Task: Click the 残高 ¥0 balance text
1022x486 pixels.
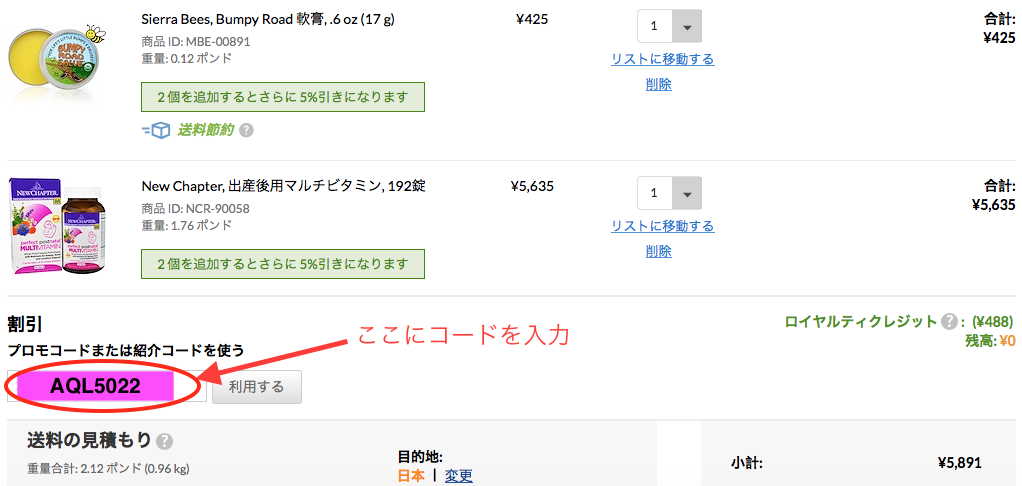Action: point(990,340)
